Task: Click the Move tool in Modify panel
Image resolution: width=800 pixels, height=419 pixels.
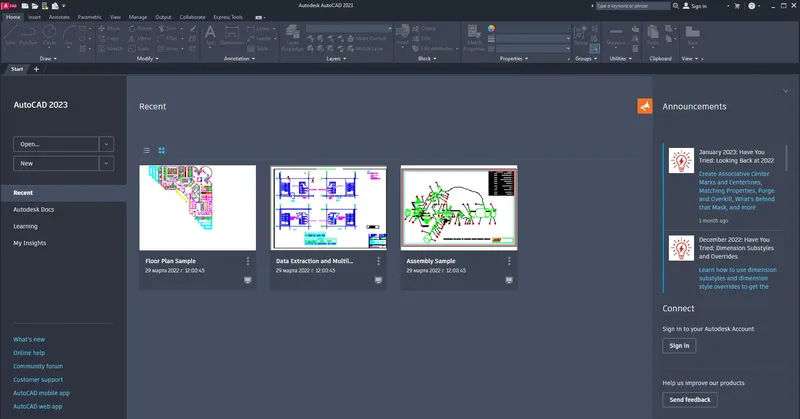Action: pyautogui.click(x=109, y=29)
